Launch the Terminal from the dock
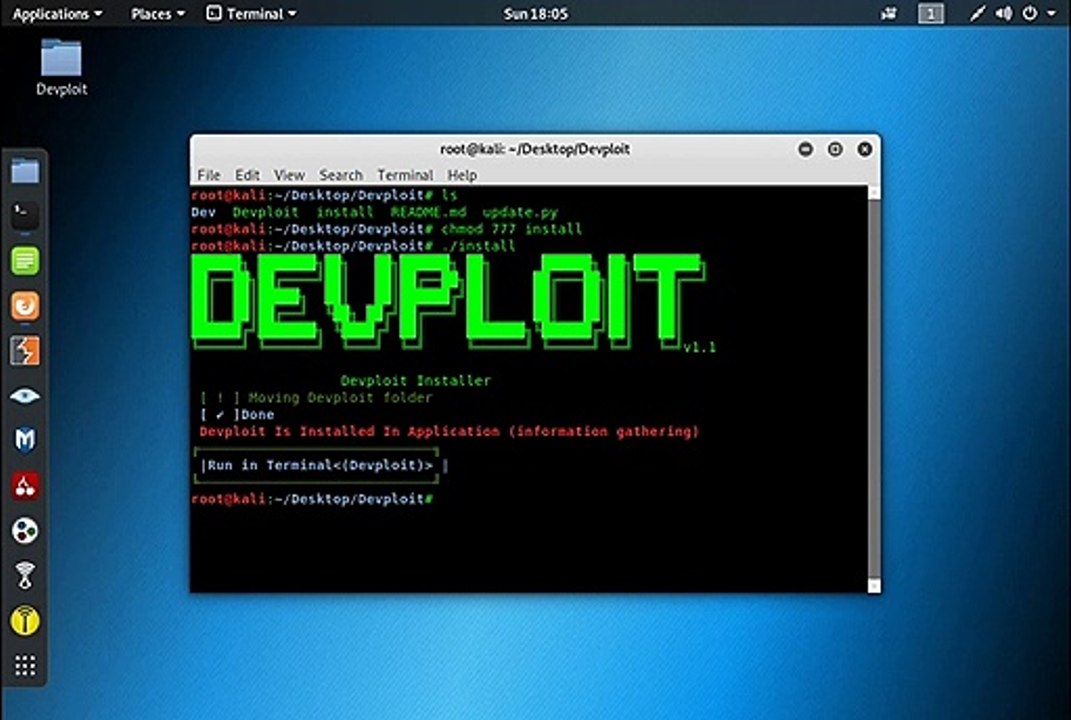 (25, 215)
